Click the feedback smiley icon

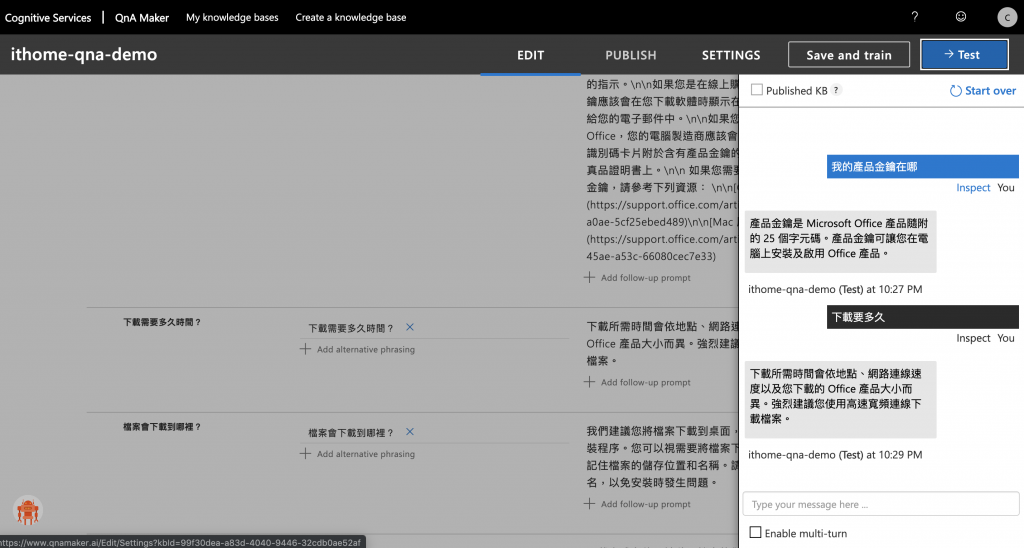(961, 17)
